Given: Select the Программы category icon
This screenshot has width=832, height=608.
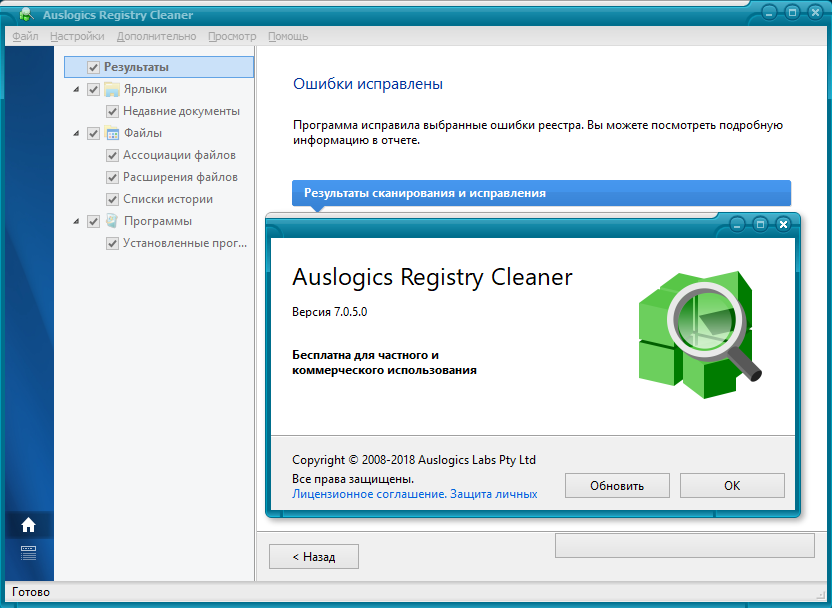Looking at the screenshot, I should [x=112, y=221].
